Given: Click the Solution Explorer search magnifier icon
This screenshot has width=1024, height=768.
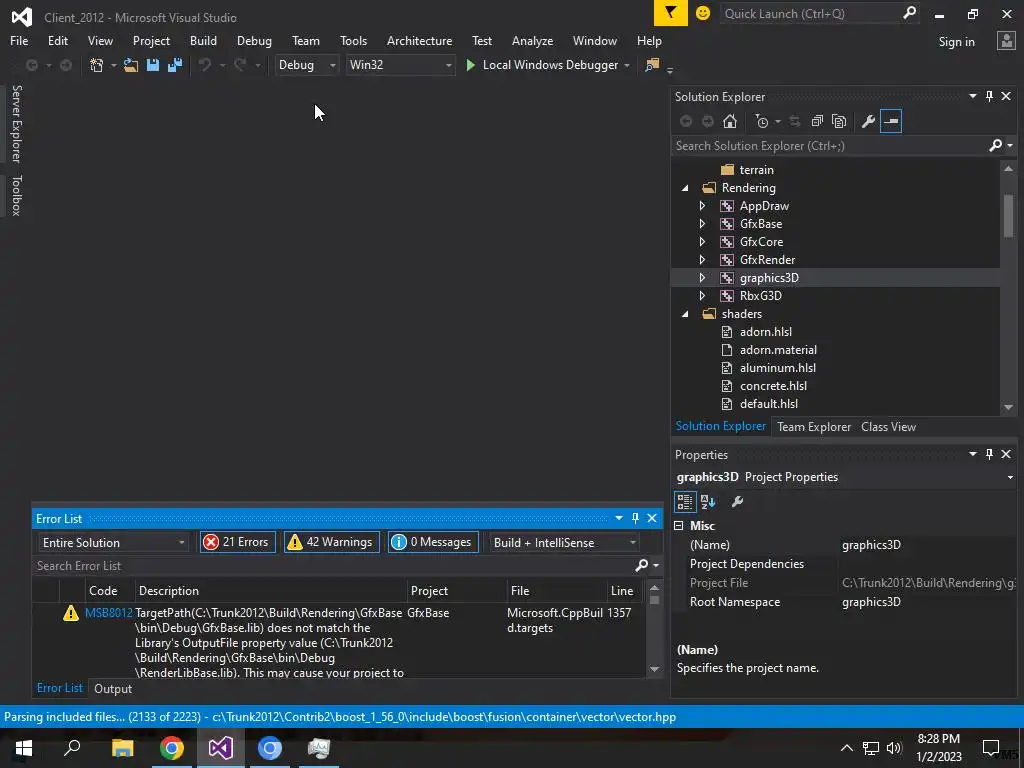Looking at the screenshot, I should click(995, 146).
